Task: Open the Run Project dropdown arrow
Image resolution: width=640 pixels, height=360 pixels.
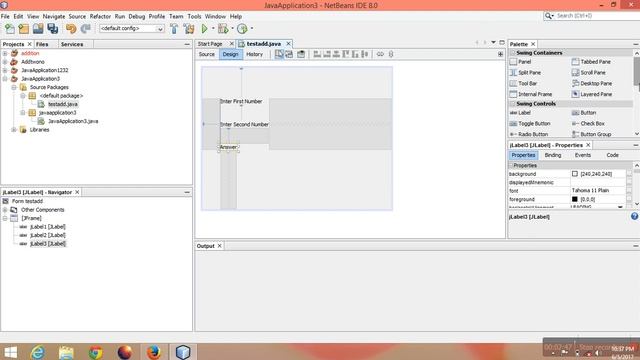Action: coord(213,29)
